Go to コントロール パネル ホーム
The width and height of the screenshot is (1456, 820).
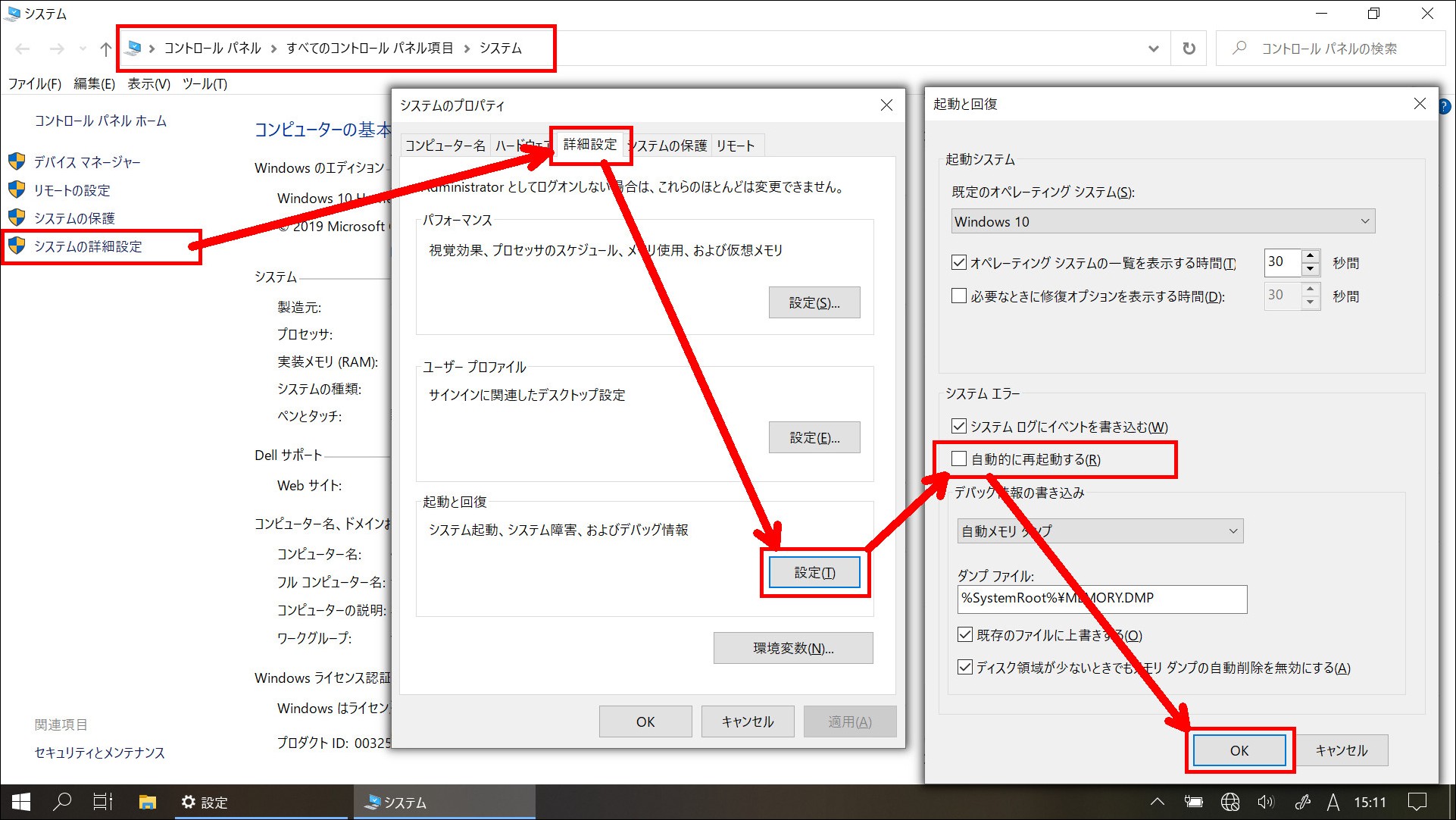coord(101,121)
